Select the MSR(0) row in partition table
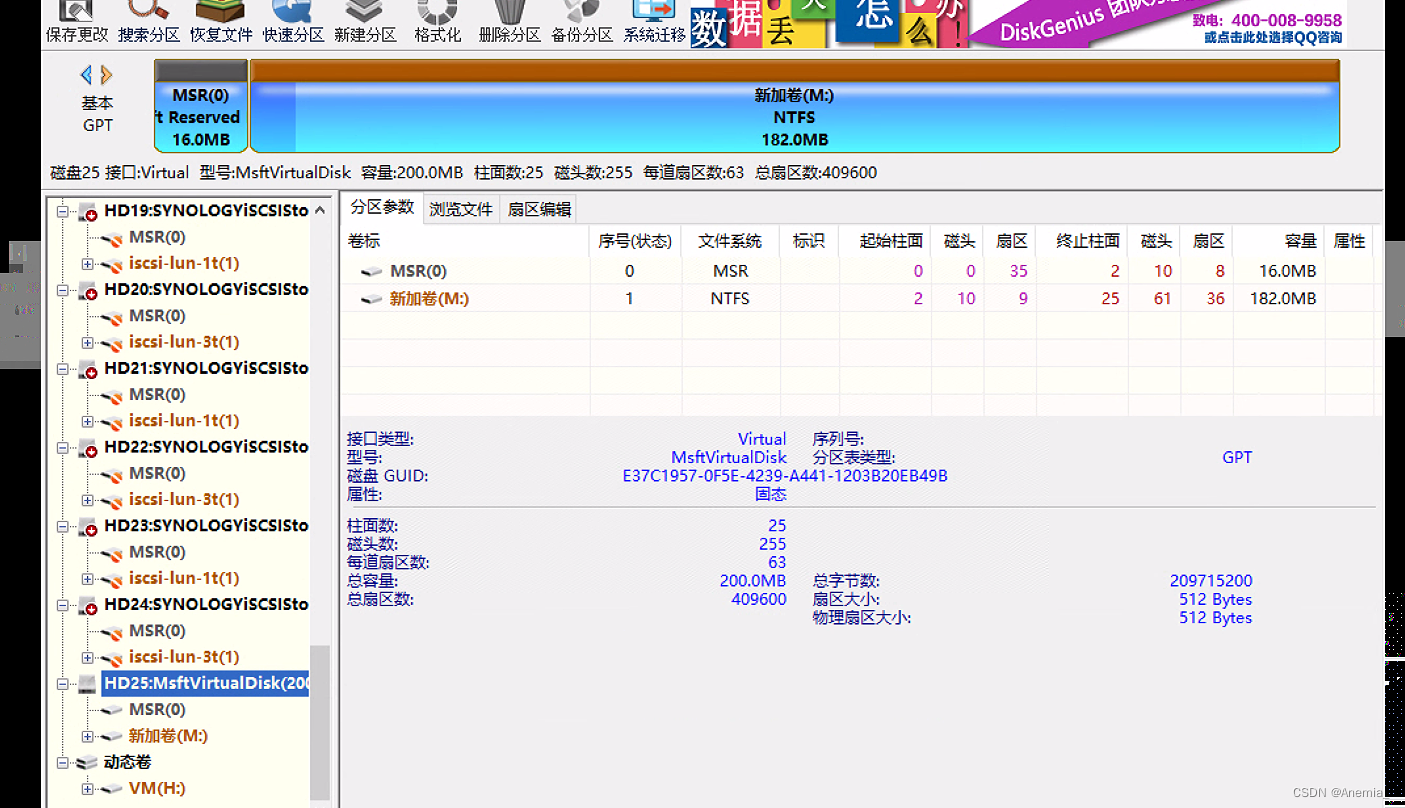 (x=857, y=271)
